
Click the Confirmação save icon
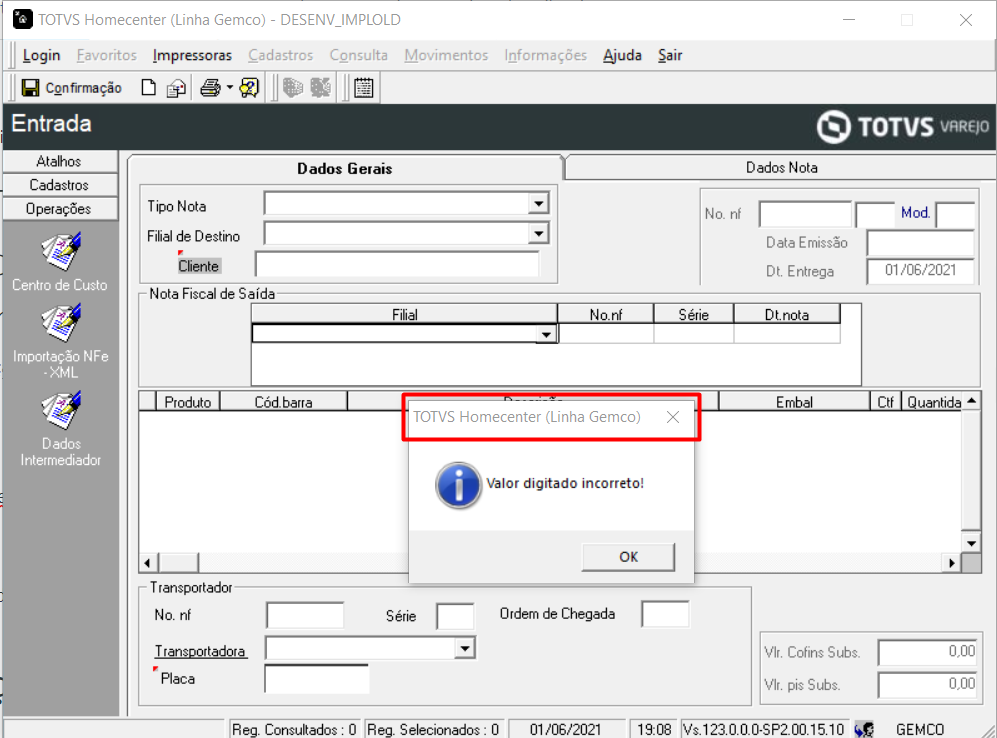pos(31,88)
